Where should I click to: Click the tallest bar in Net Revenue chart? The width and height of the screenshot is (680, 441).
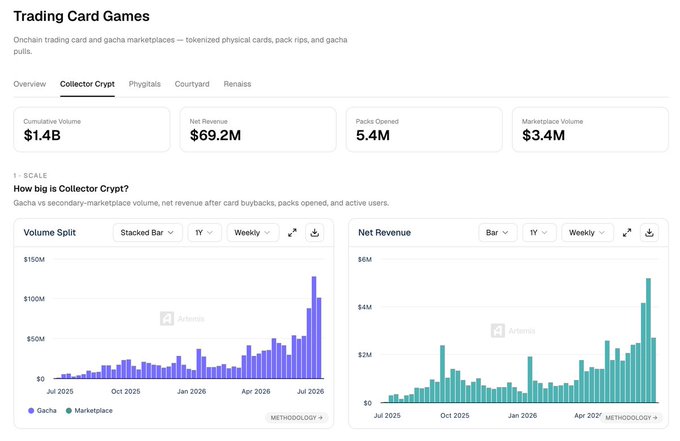648,340
